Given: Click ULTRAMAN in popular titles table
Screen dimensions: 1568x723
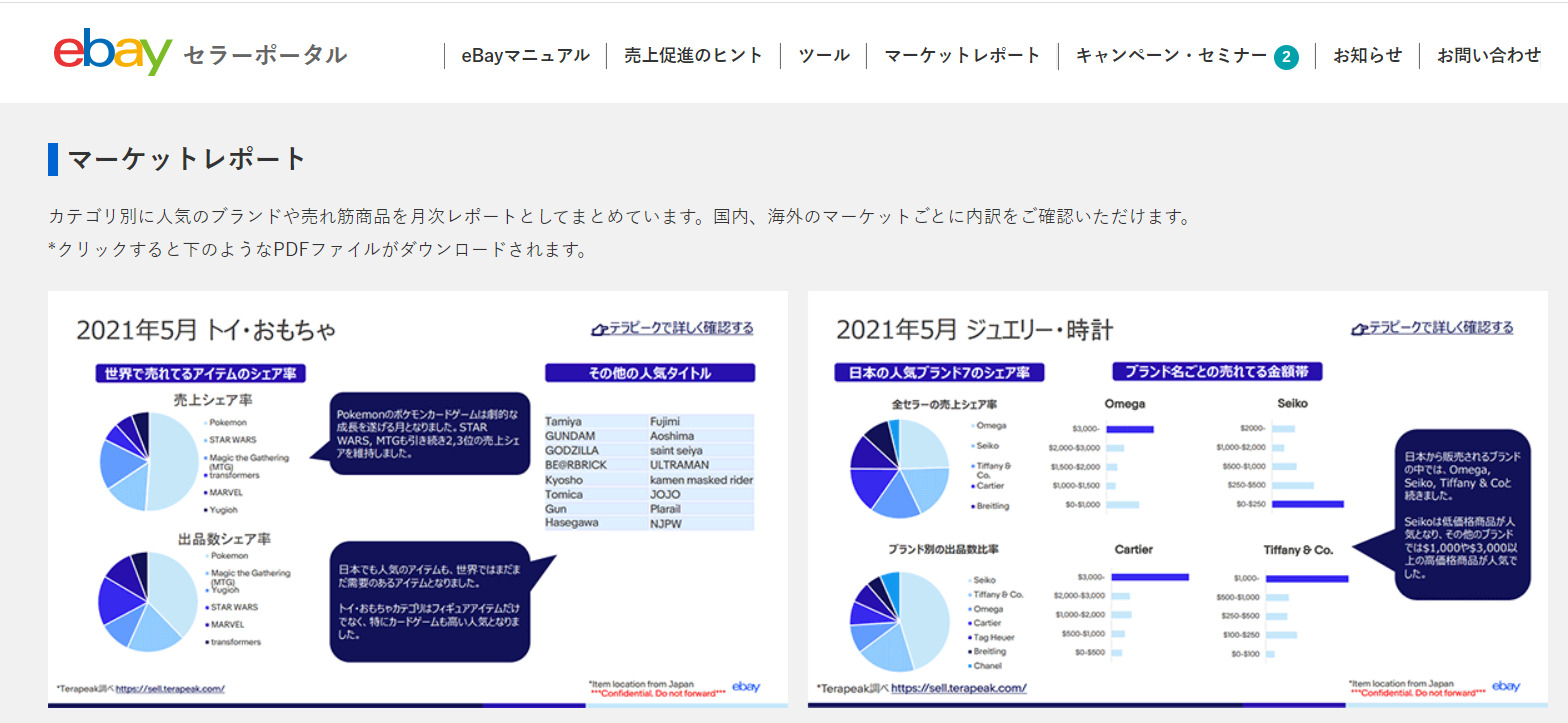Looking at the screenshot, I should (680, 465).
